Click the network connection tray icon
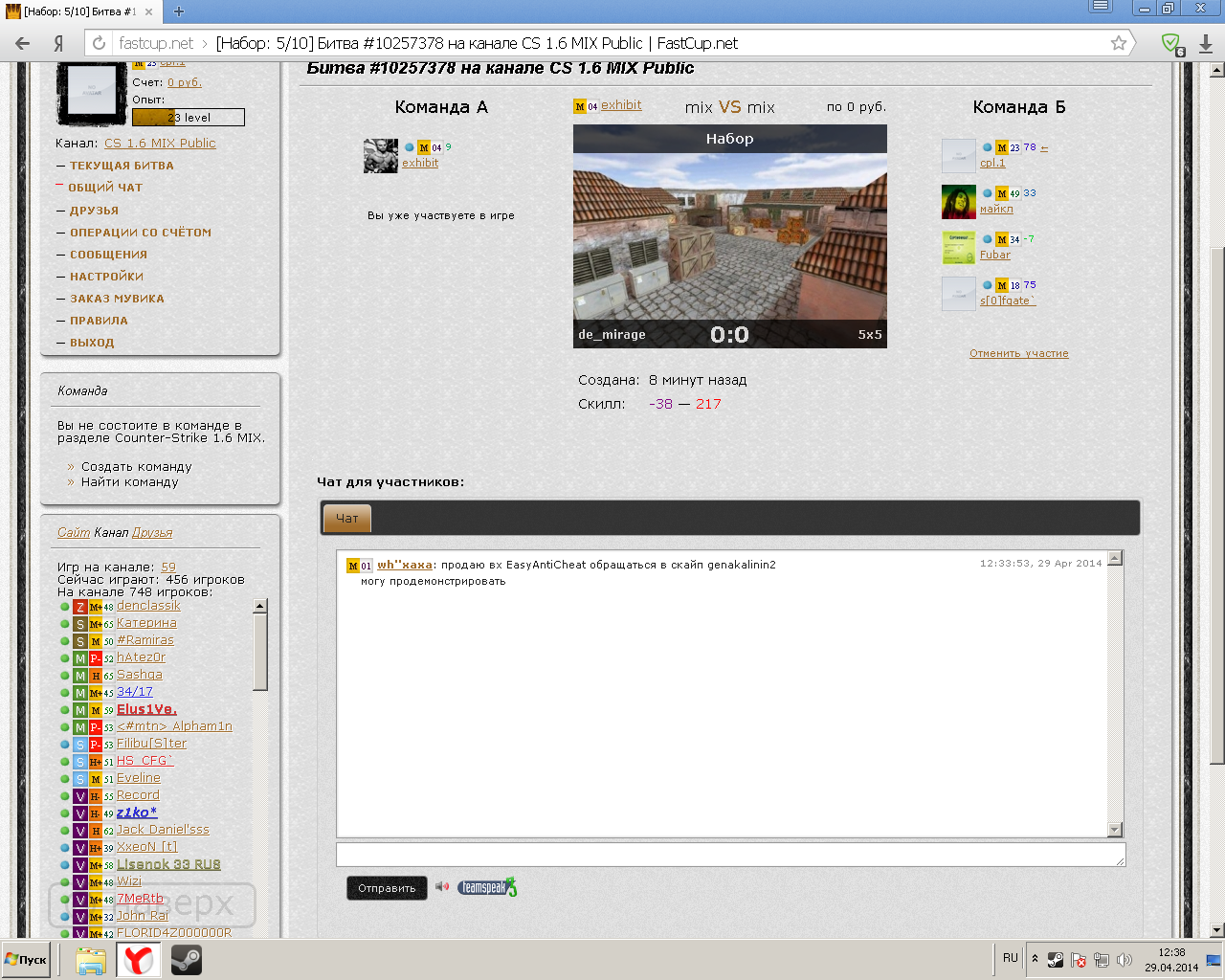Viewport: 1225px width, 980px height. coord(1102,959)
